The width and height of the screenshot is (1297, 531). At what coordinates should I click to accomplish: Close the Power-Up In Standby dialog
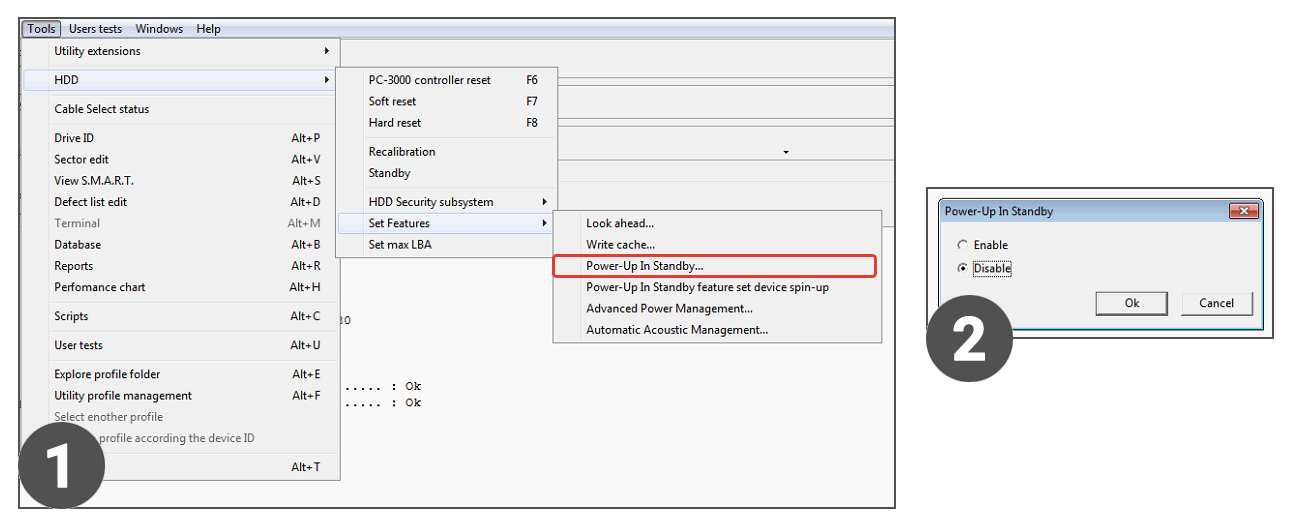(x=1244, y=211)
